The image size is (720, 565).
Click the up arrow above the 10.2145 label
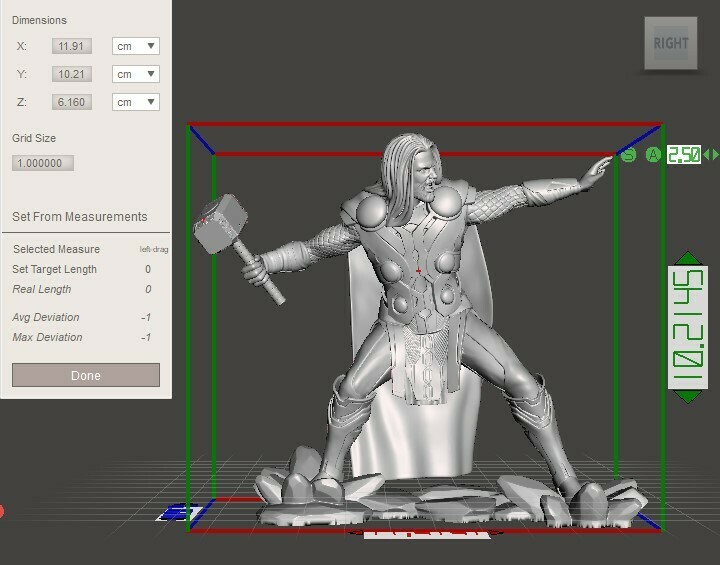tap(687, 258)
